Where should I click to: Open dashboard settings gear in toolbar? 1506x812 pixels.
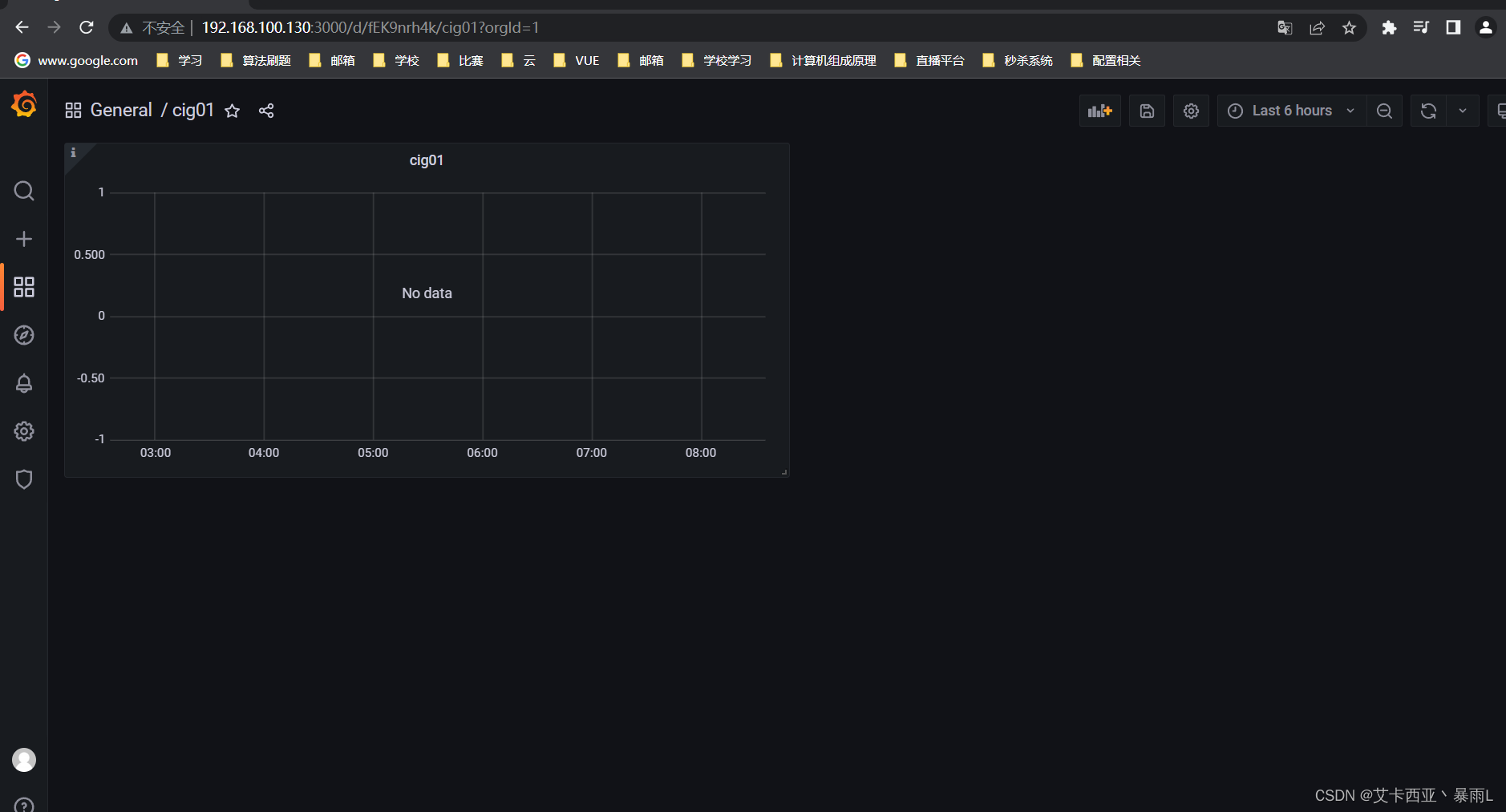[x=1192, y=111]
